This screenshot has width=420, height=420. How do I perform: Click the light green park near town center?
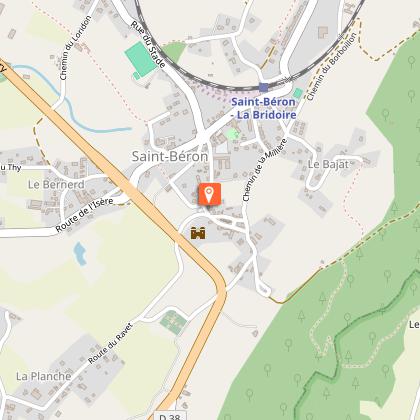point(232,134)
